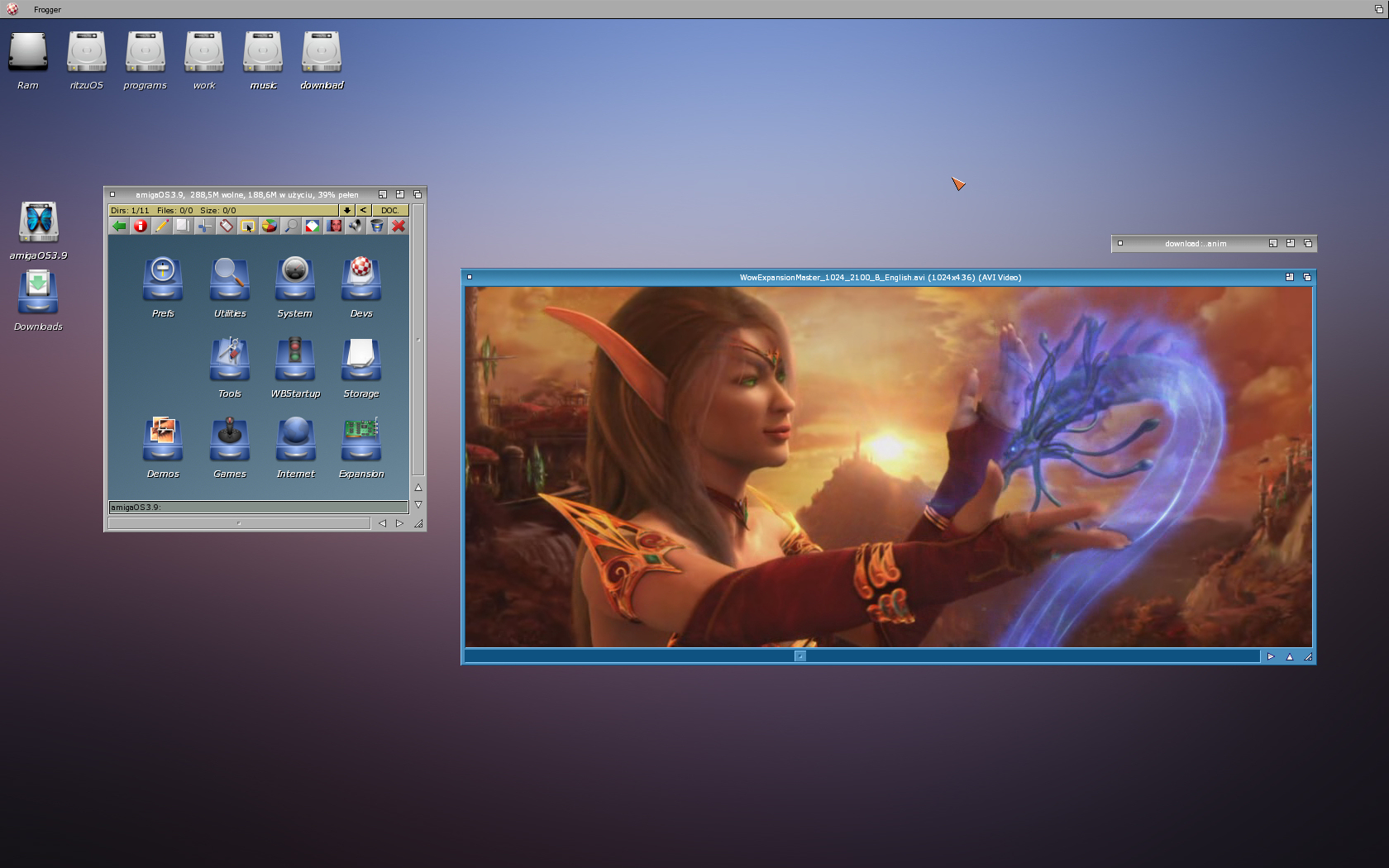Select the amigaOS3.9 butterfly desktop icon

(x=39, y=231)
